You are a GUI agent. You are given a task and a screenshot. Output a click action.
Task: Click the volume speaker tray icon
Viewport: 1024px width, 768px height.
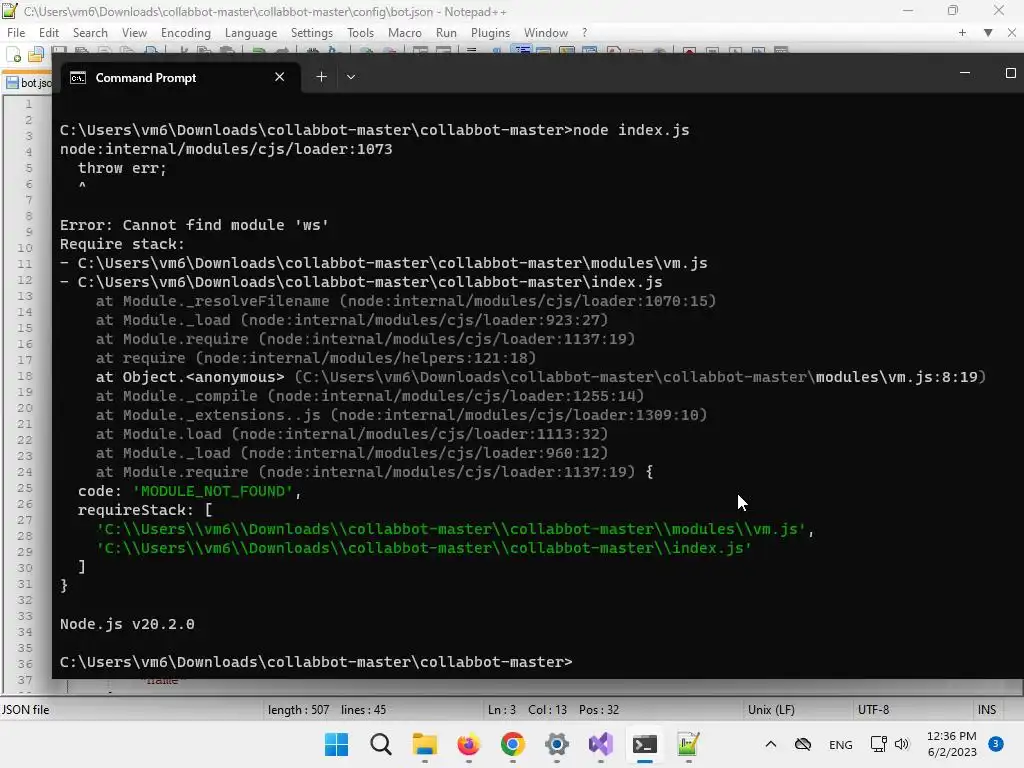pos(902,744)
